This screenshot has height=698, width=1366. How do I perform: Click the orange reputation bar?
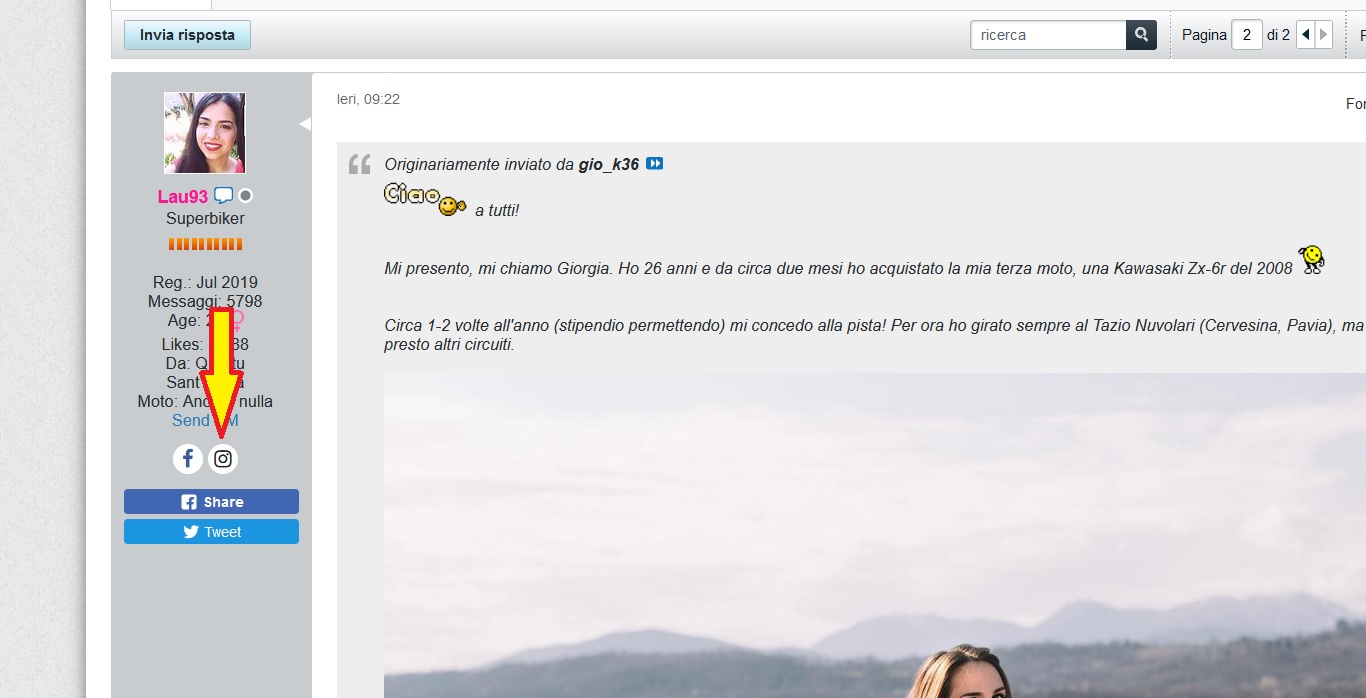(x=205, y=244)
